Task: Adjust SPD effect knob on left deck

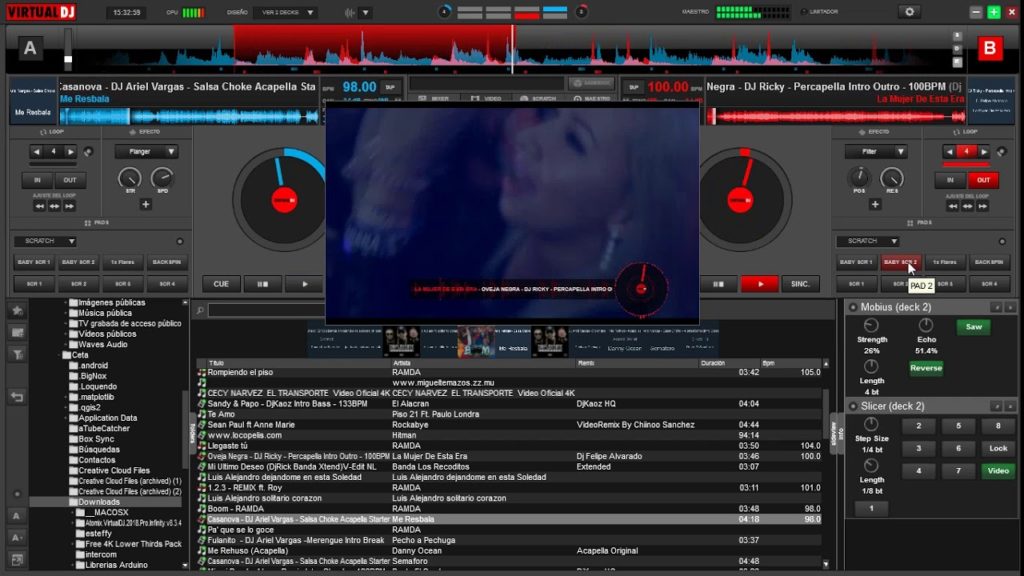Action: (x=162, y=178)
